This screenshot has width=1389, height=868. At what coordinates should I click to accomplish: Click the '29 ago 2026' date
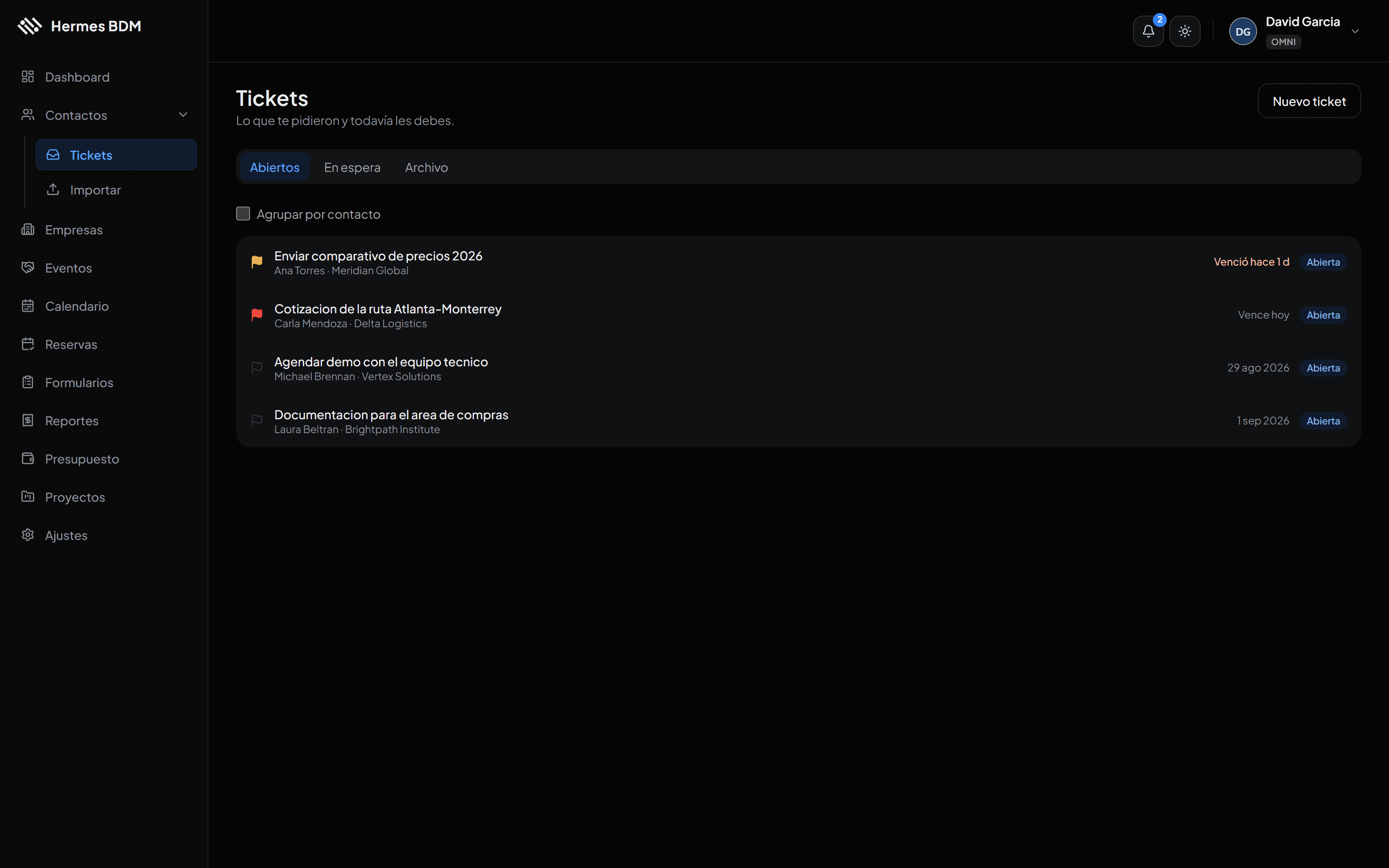pos(1258,368)
